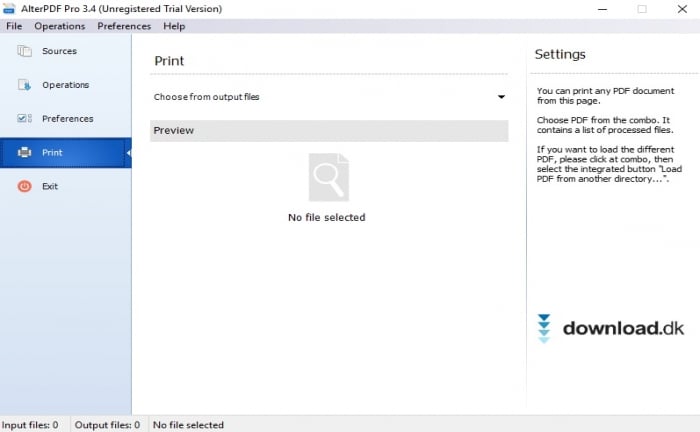Open the File menu
Screen dimensions: 700x432
pos(14,26)
